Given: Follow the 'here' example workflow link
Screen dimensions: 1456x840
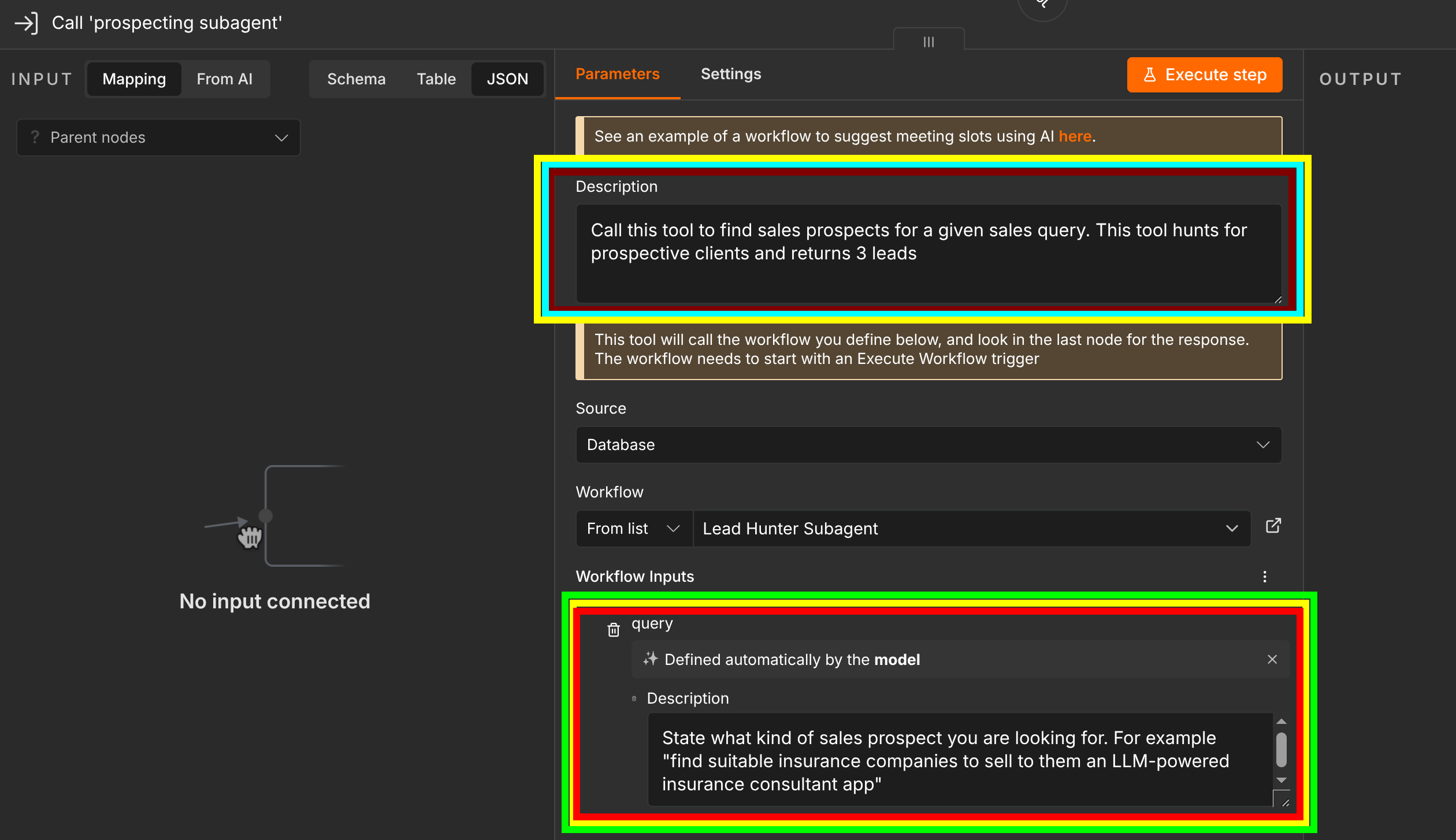Looking at the screenshot, I should (x=1075, y=136).
